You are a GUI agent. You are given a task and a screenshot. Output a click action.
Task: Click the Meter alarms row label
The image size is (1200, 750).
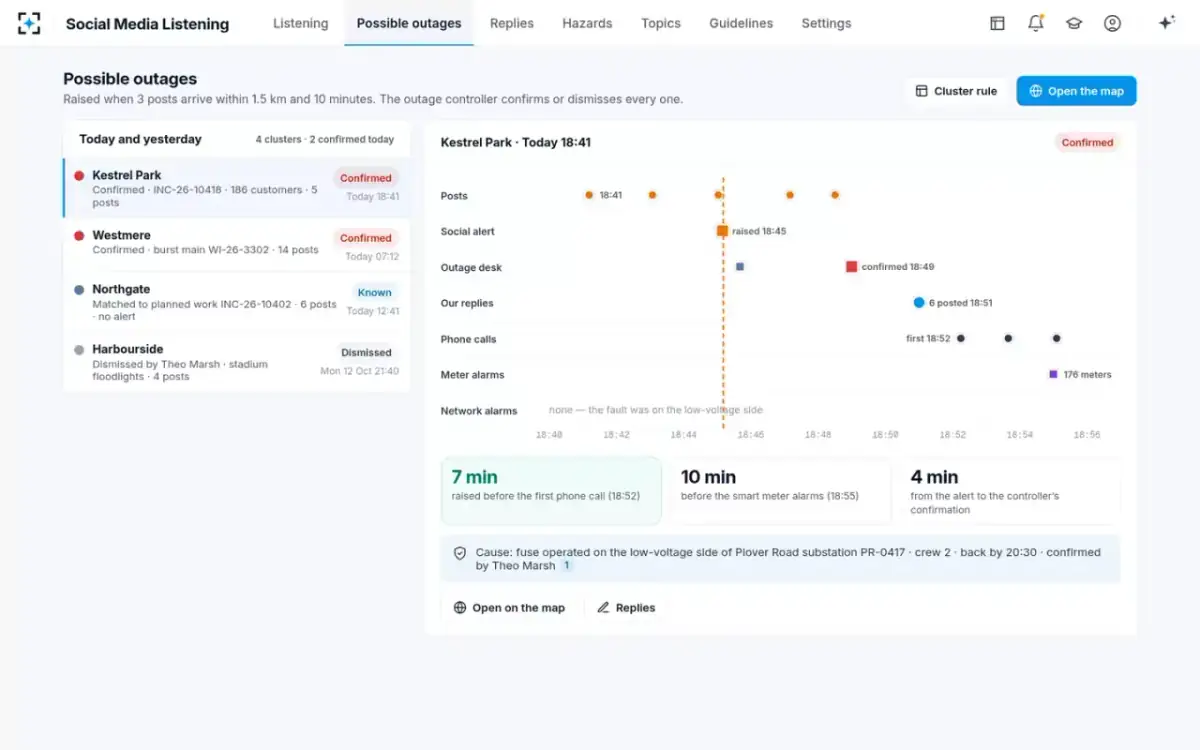coord(472,375)
